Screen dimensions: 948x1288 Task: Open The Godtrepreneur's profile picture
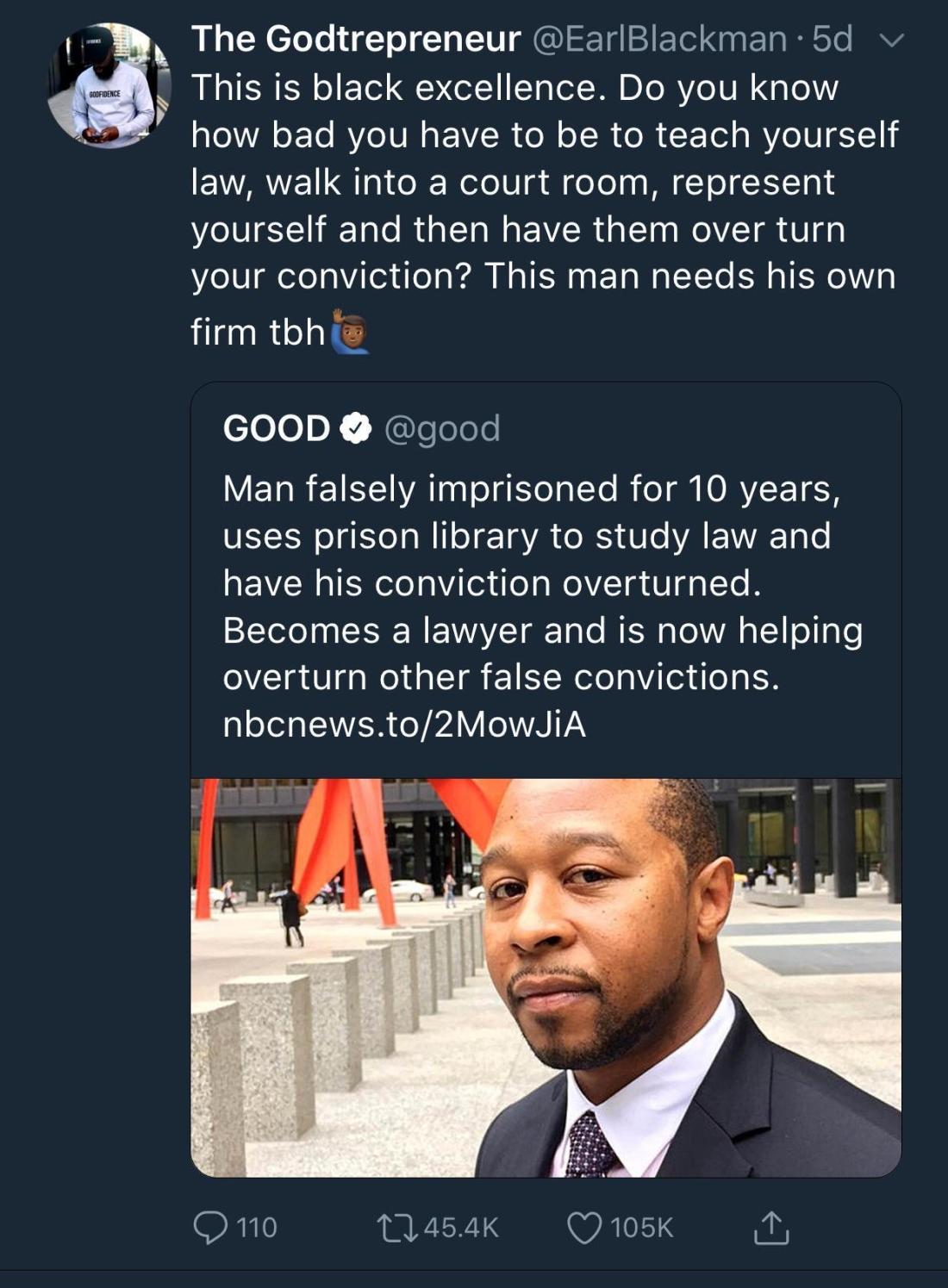click(x=109, y=86)
